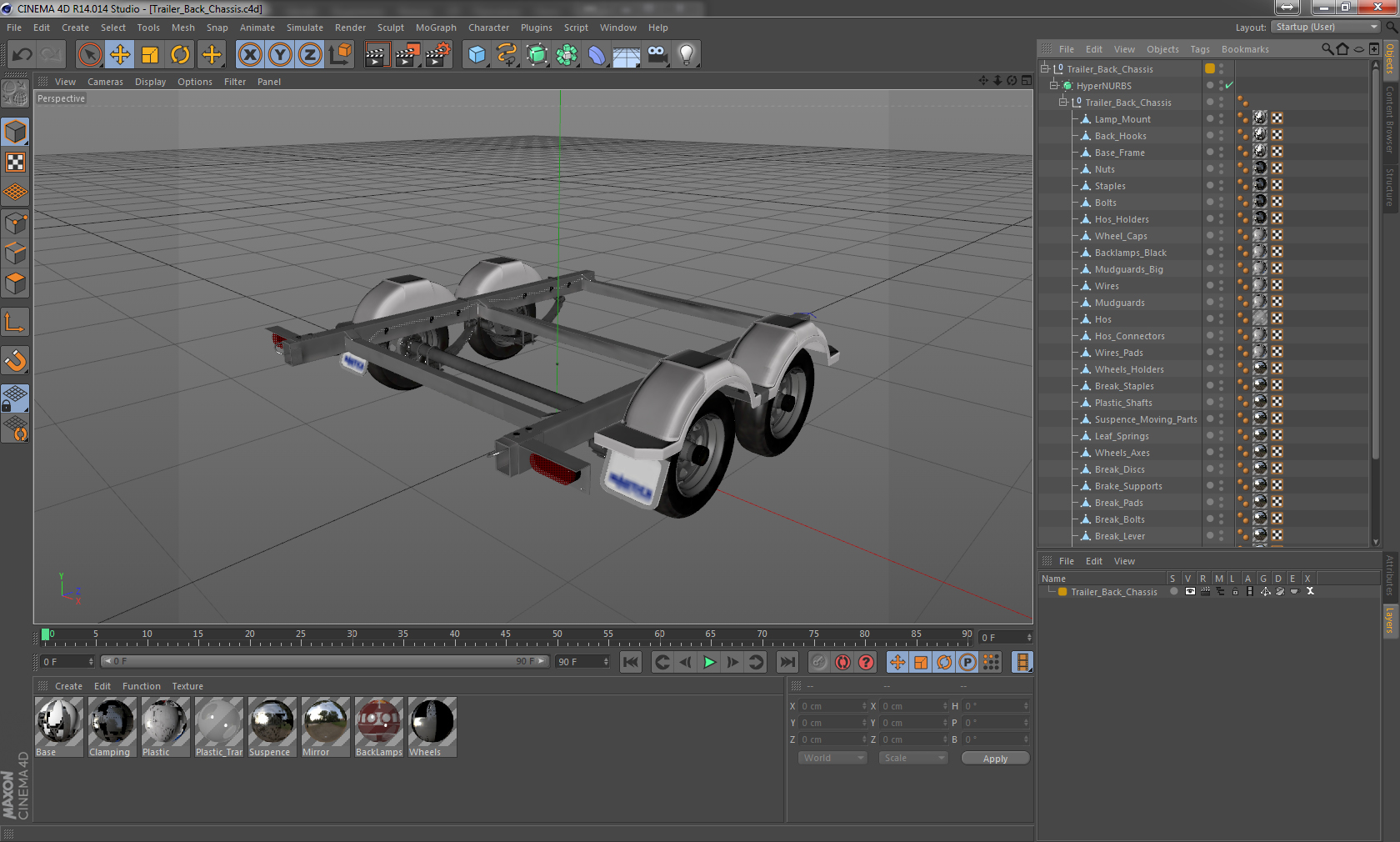The height and width of the screenshot is (842, 1400).
Task: Select the Leaf_Springs object
Action: click(x=1121, y=436)
